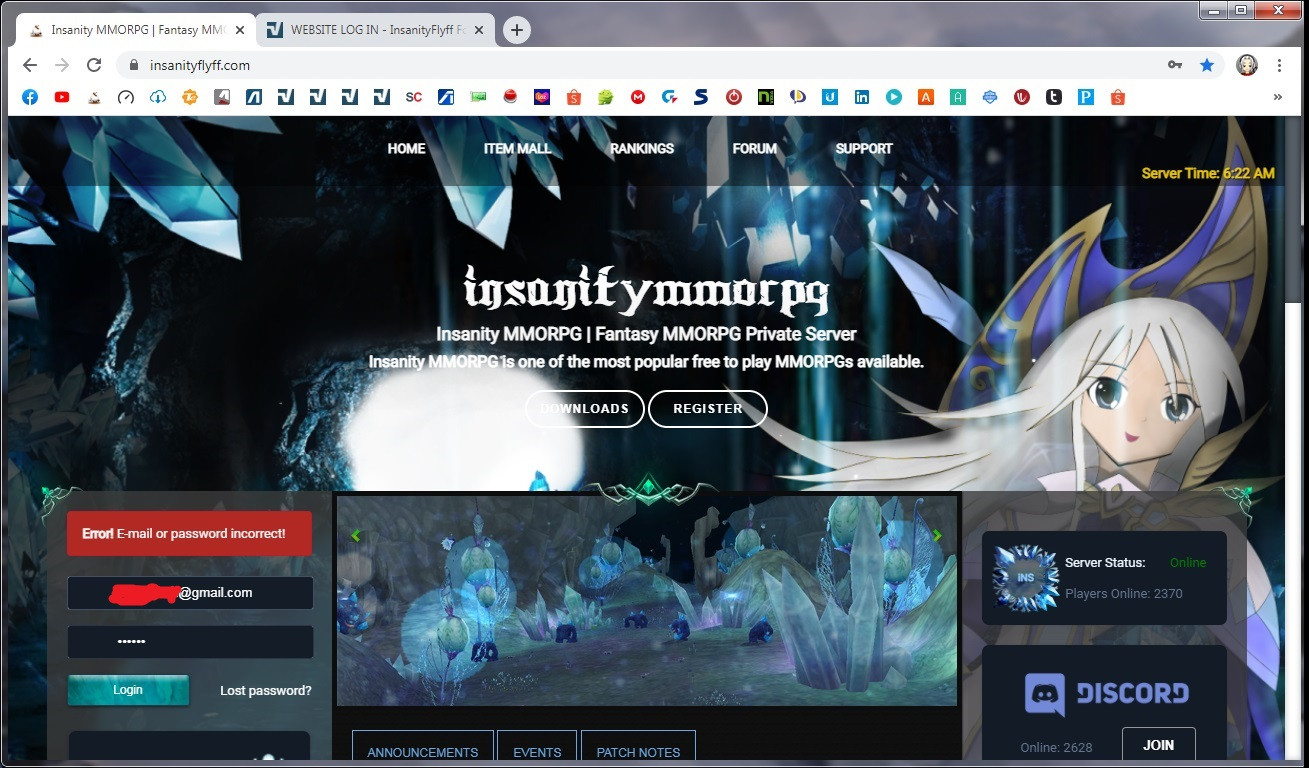The image size is (1309, 768).
Task: Click the saved password key icon
Action: point(1175,65)
